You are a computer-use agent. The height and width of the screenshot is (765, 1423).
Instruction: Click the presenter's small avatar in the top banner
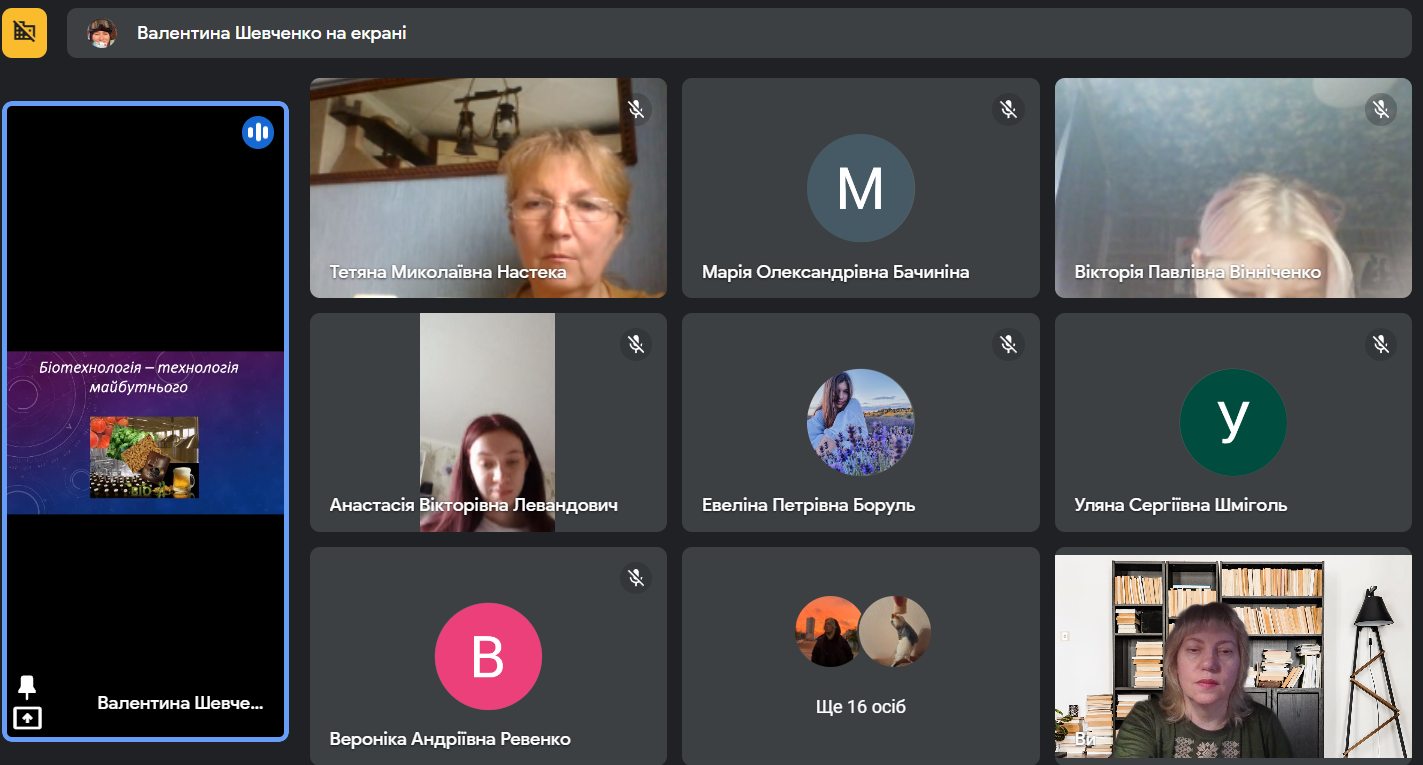pyautogui.click(x=101, y=33)
